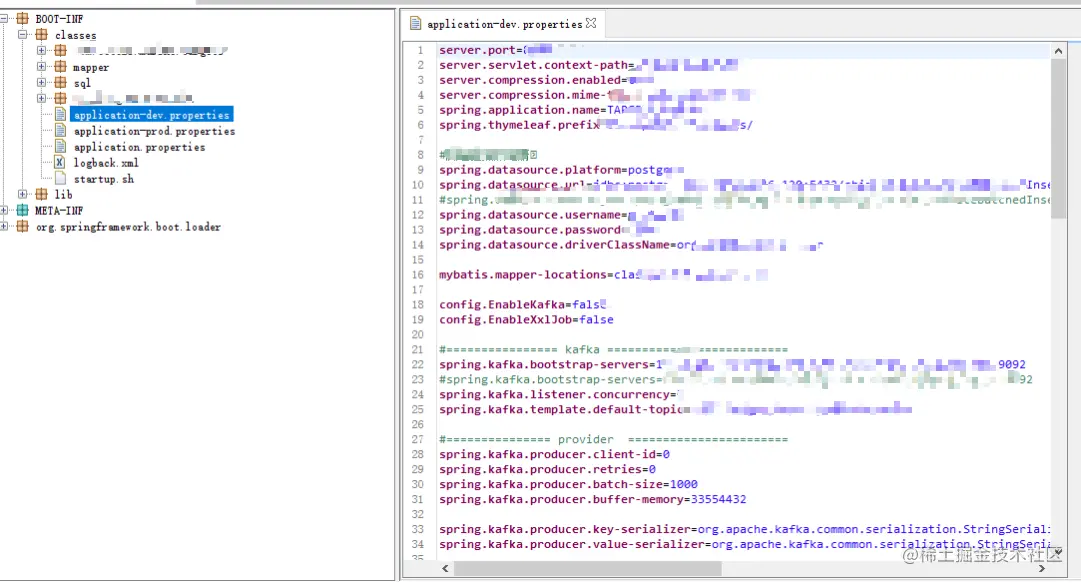Click the editor's scroll-down arrow

1057,552
